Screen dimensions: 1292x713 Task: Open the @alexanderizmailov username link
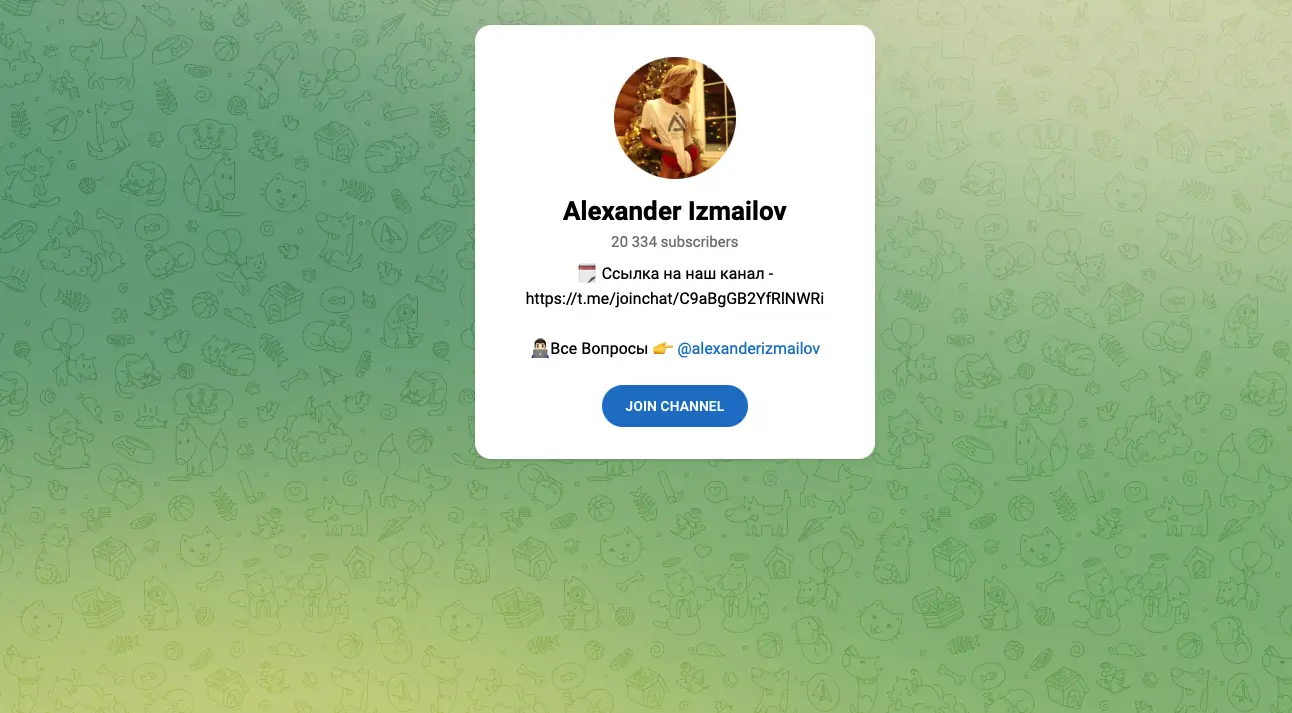click(749, 349)
